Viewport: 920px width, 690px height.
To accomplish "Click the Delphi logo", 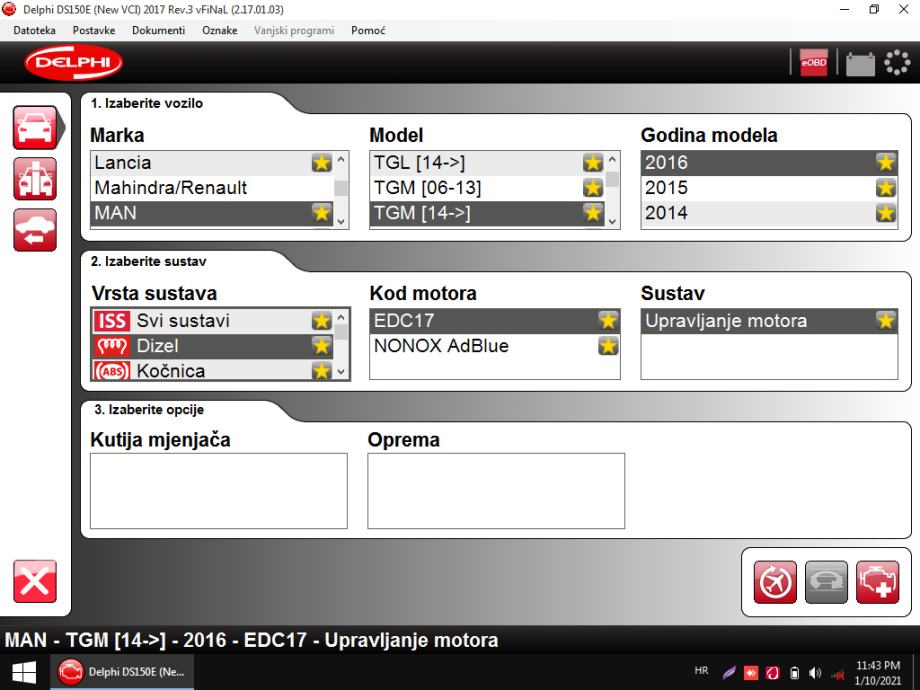I will click(x=74, y=62).
